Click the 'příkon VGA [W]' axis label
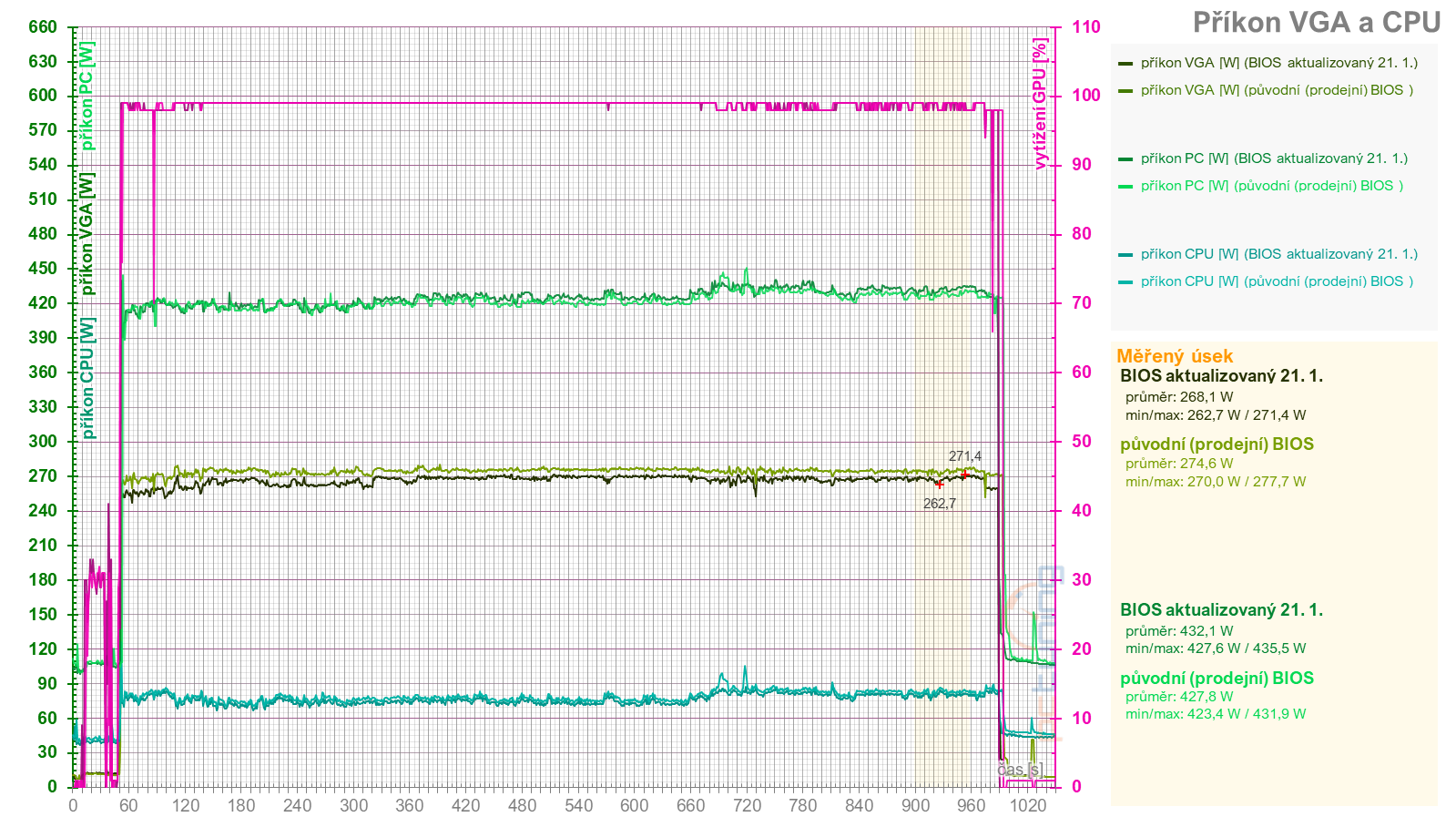The image size is (1456, 817). (87, 234)
